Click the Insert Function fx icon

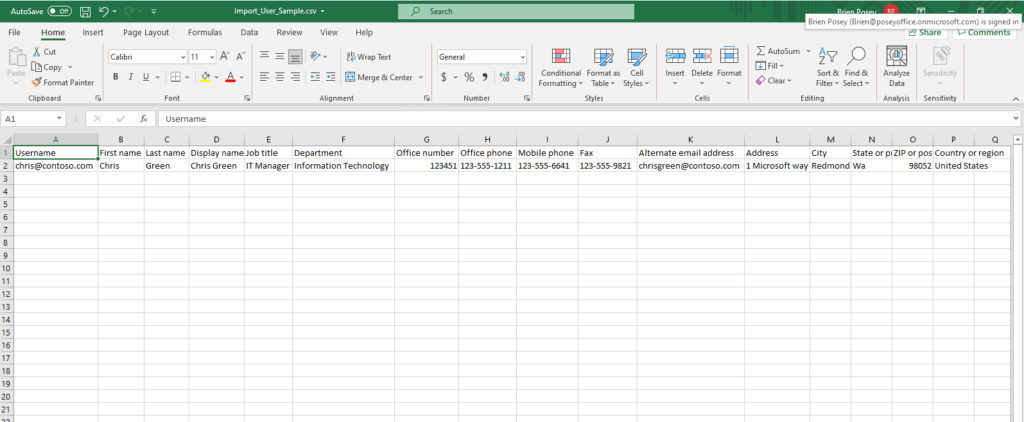[x=143, y=119]
